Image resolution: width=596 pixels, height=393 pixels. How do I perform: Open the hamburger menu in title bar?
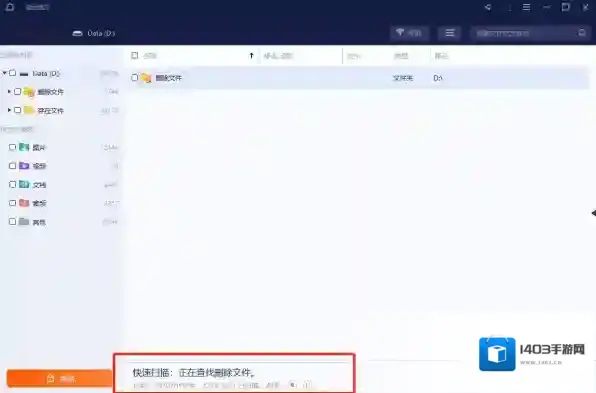pos(526,7)
